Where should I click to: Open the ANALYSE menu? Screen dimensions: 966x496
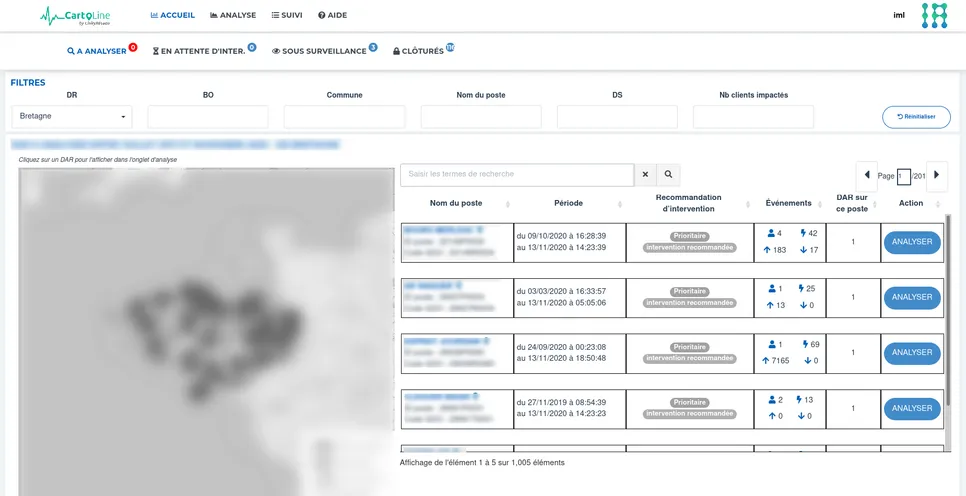coord(233,15)
